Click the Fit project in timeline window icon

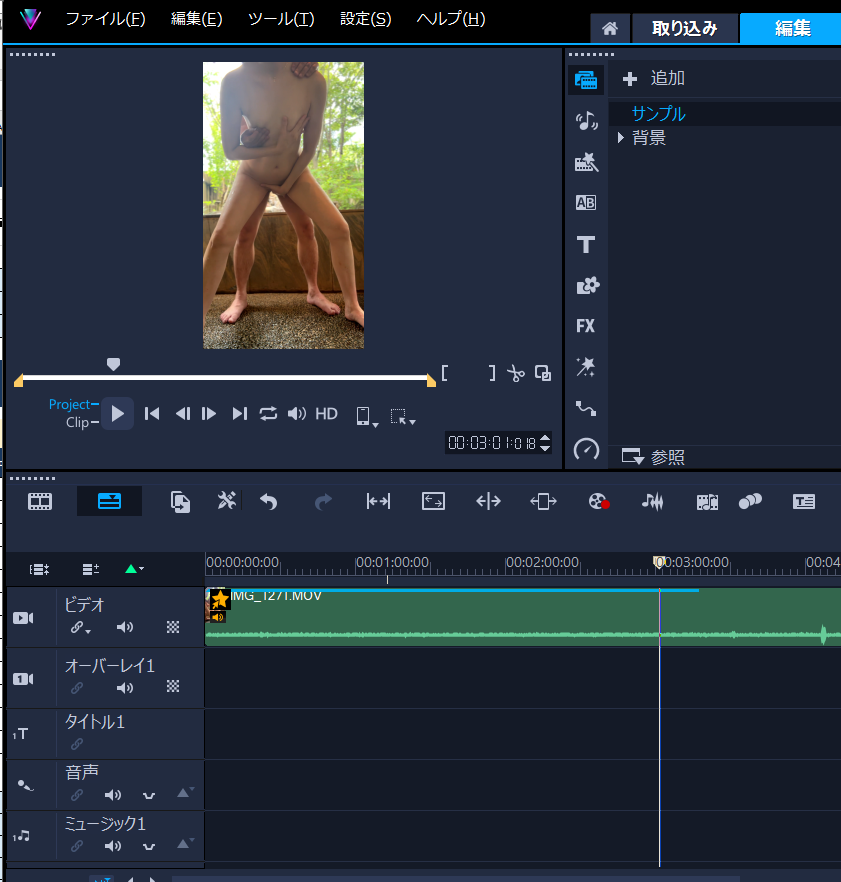tap(433, 501)
